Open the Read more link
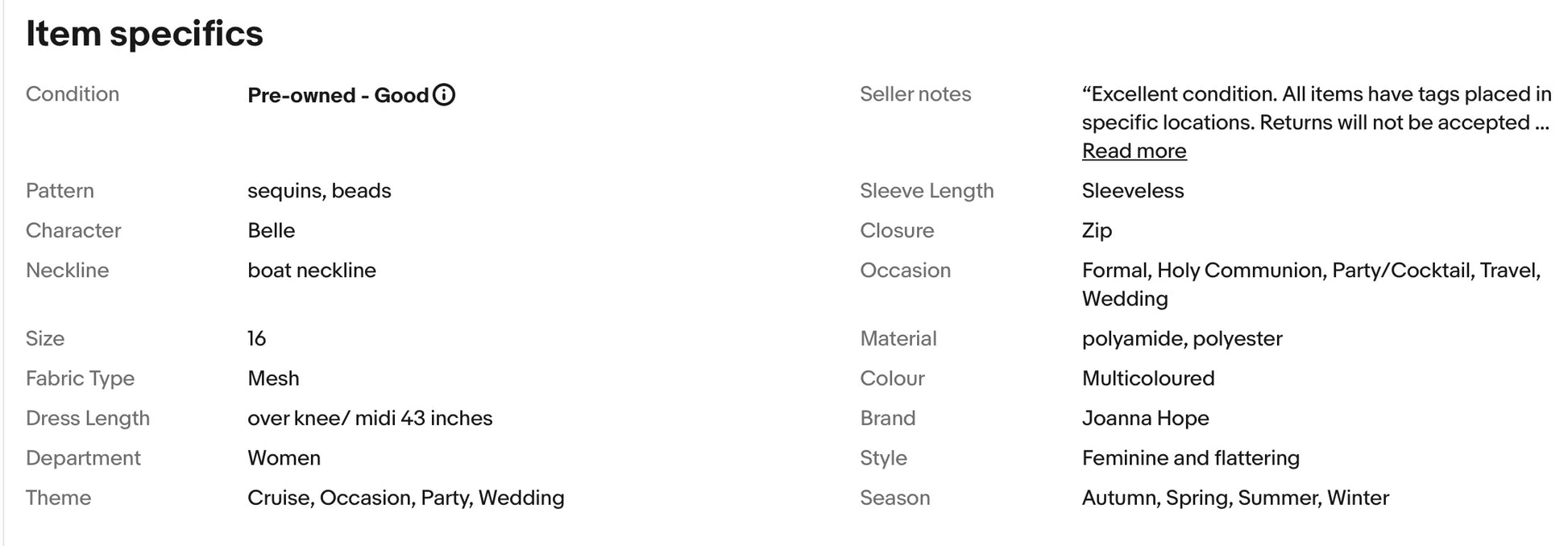Image resolution: width=1568 pixels, height=546 pixels. tap(1134, 151)
